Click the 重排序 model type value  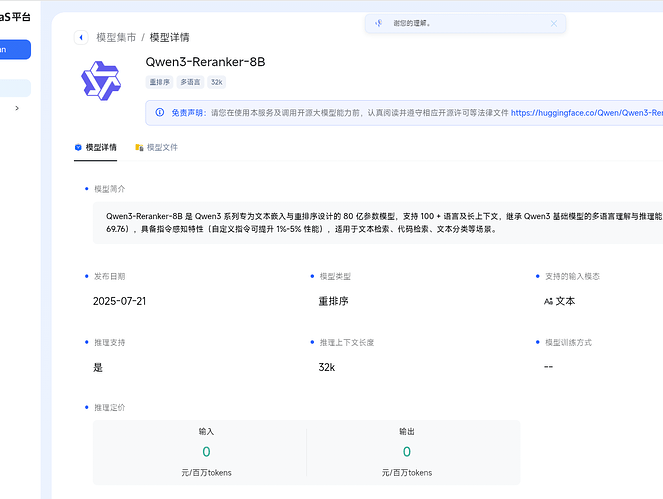(333, 301)
